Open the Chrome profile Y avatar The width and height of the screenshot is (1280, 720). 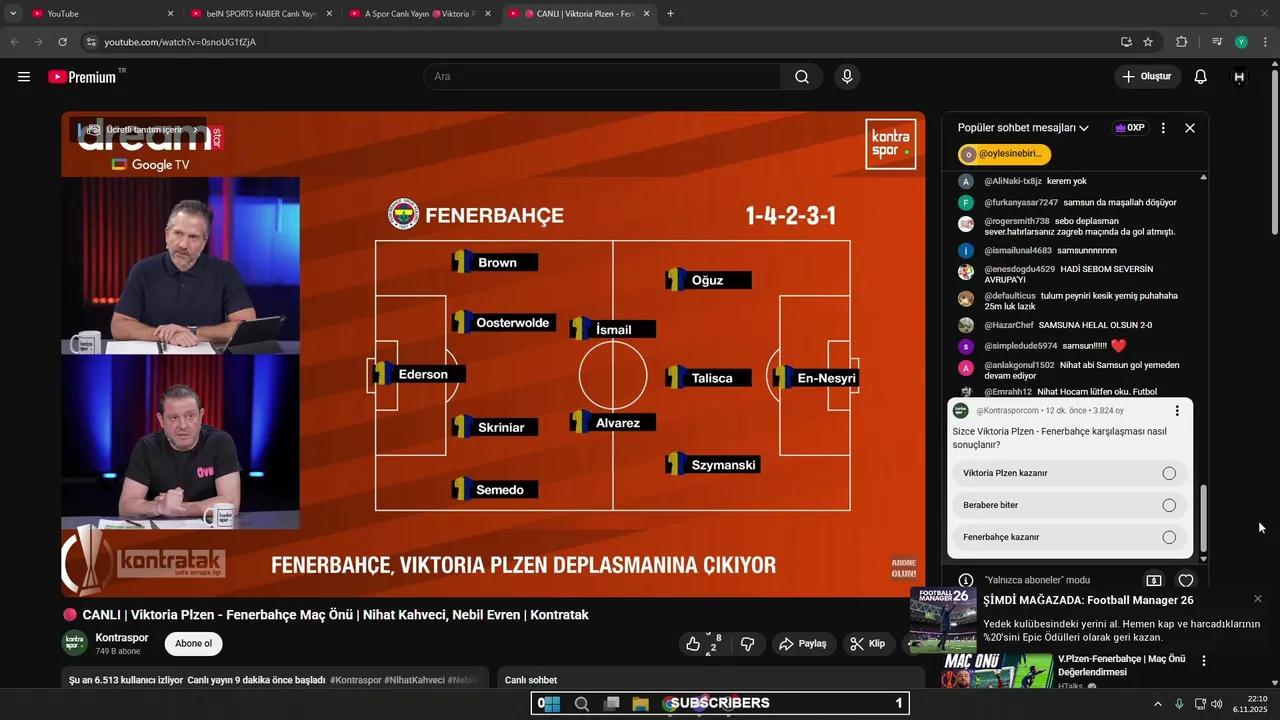coord(1241,42)
